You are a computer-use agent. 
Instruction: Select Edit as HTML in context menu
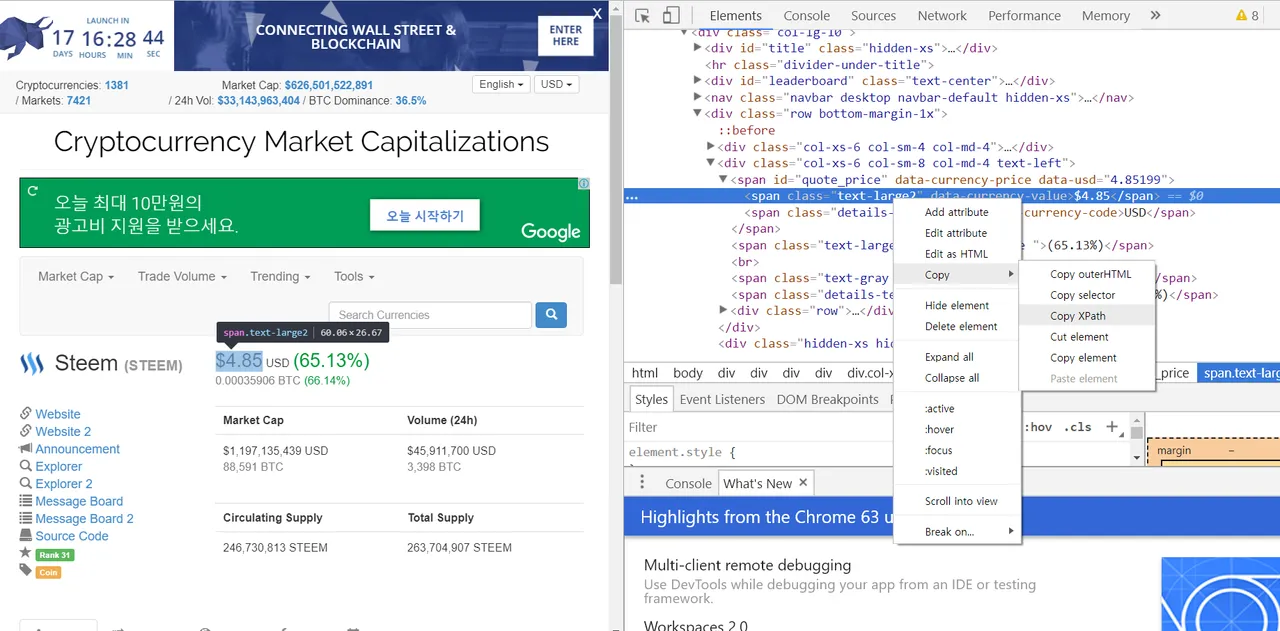(957, 254)
